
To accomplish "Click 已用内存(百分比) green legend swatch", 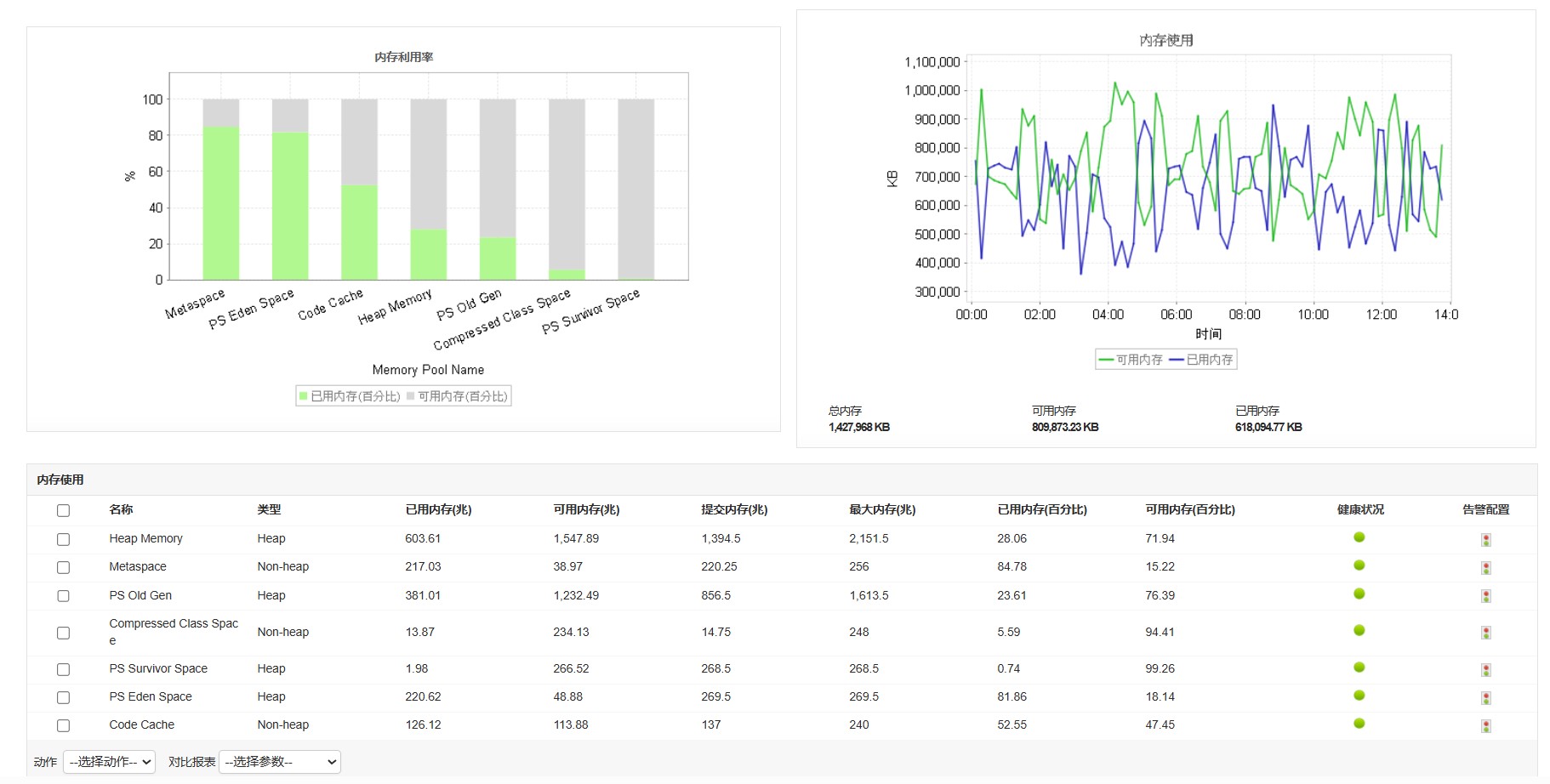I will pyautogui.click(x=303, y=396).
